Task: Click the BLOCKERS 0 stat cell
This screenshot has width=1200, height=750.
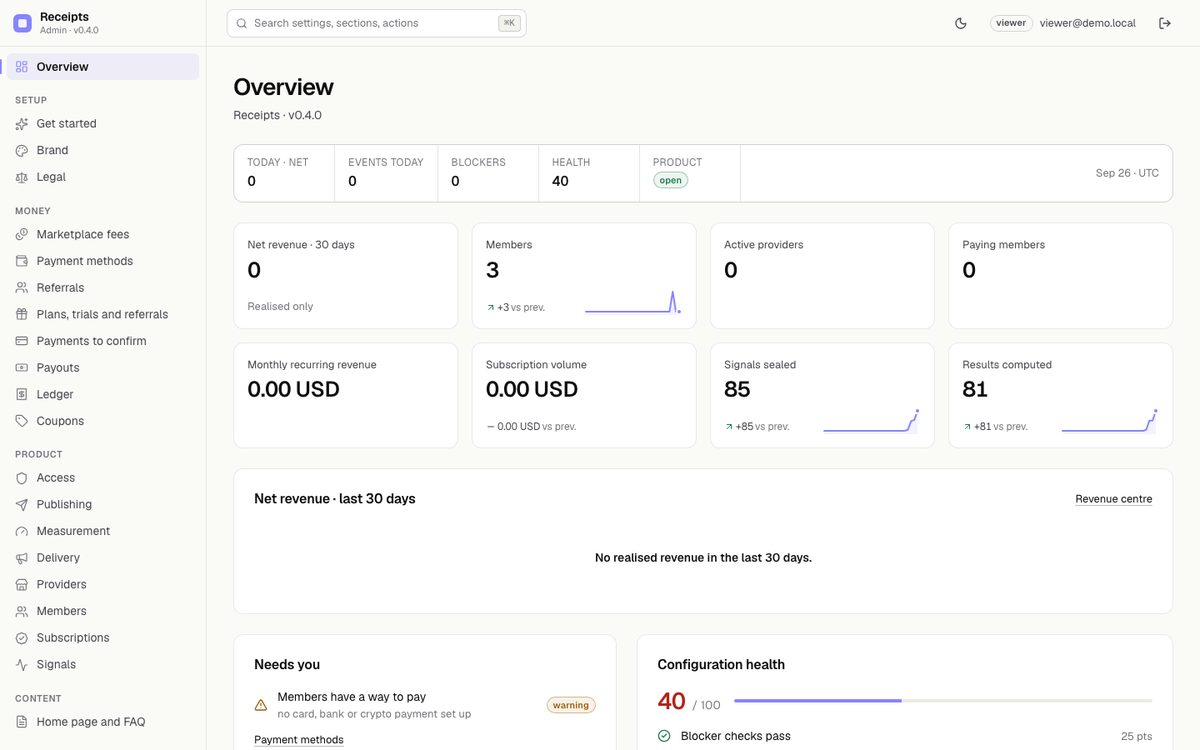Action: (488, 173)
